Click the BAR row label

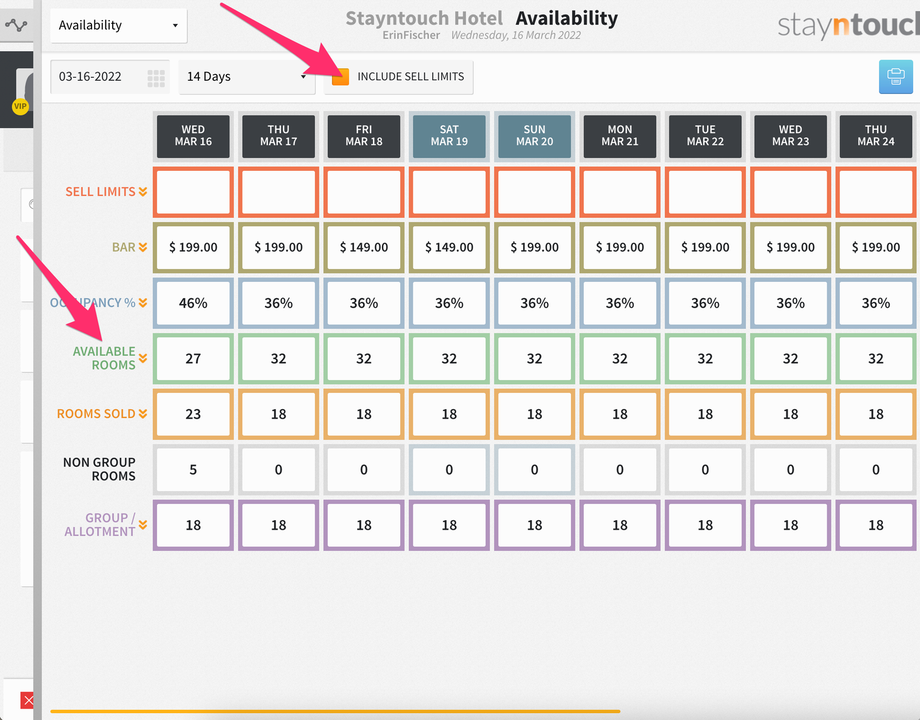click(124, 248)
